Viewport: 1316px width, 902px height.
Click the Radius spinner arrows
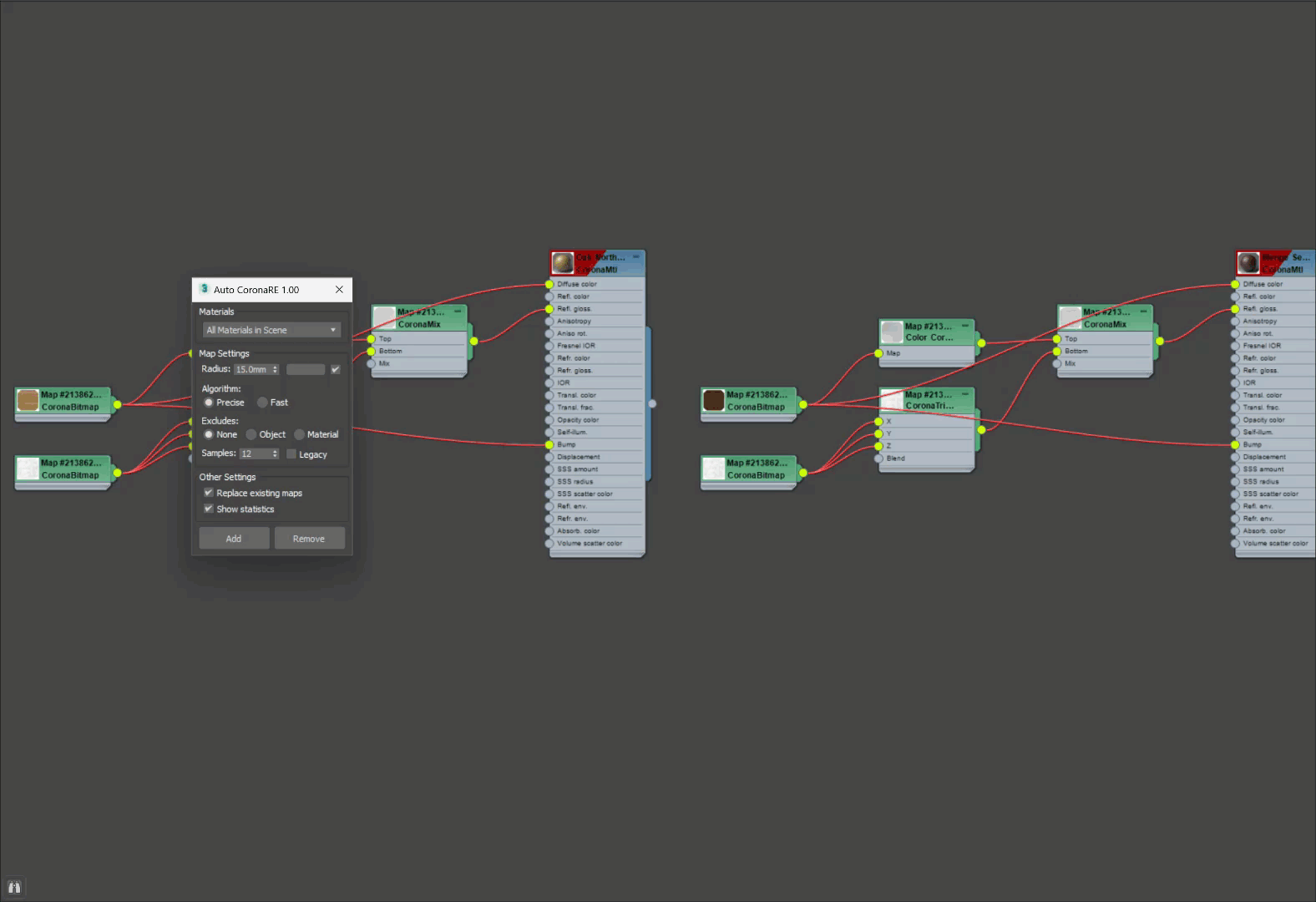[275, 369]
